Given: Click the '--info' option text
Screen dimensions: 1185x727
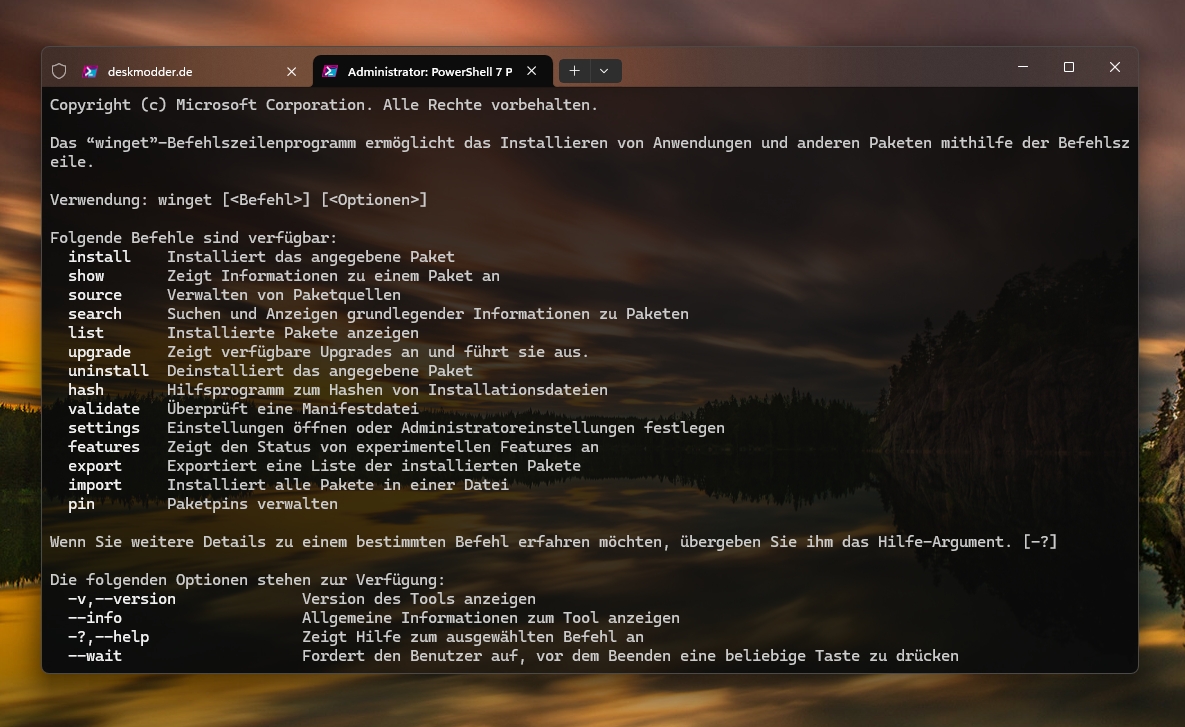Looking at the screenshot, I should pyautogui.click(x=94, y=617).
